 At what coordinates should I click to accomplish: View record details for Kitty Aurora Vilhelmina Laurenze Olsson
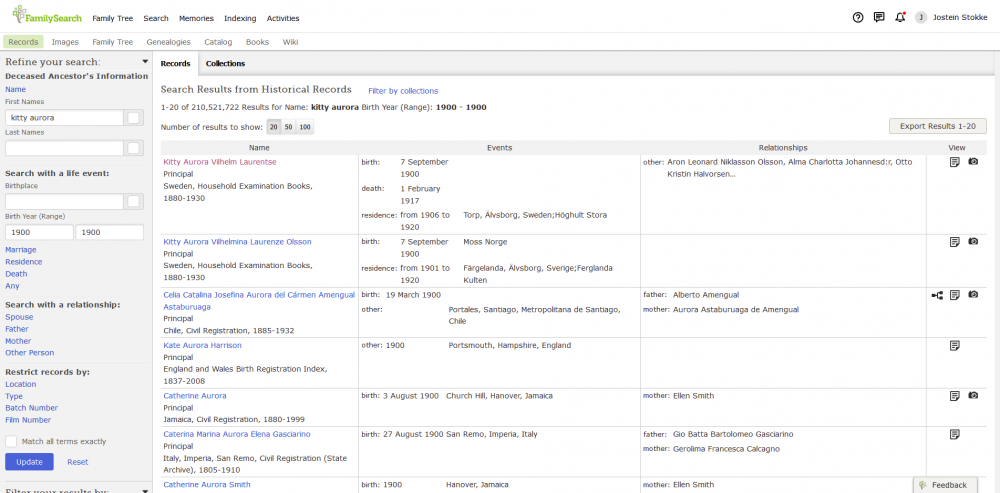tap(955, 242)
